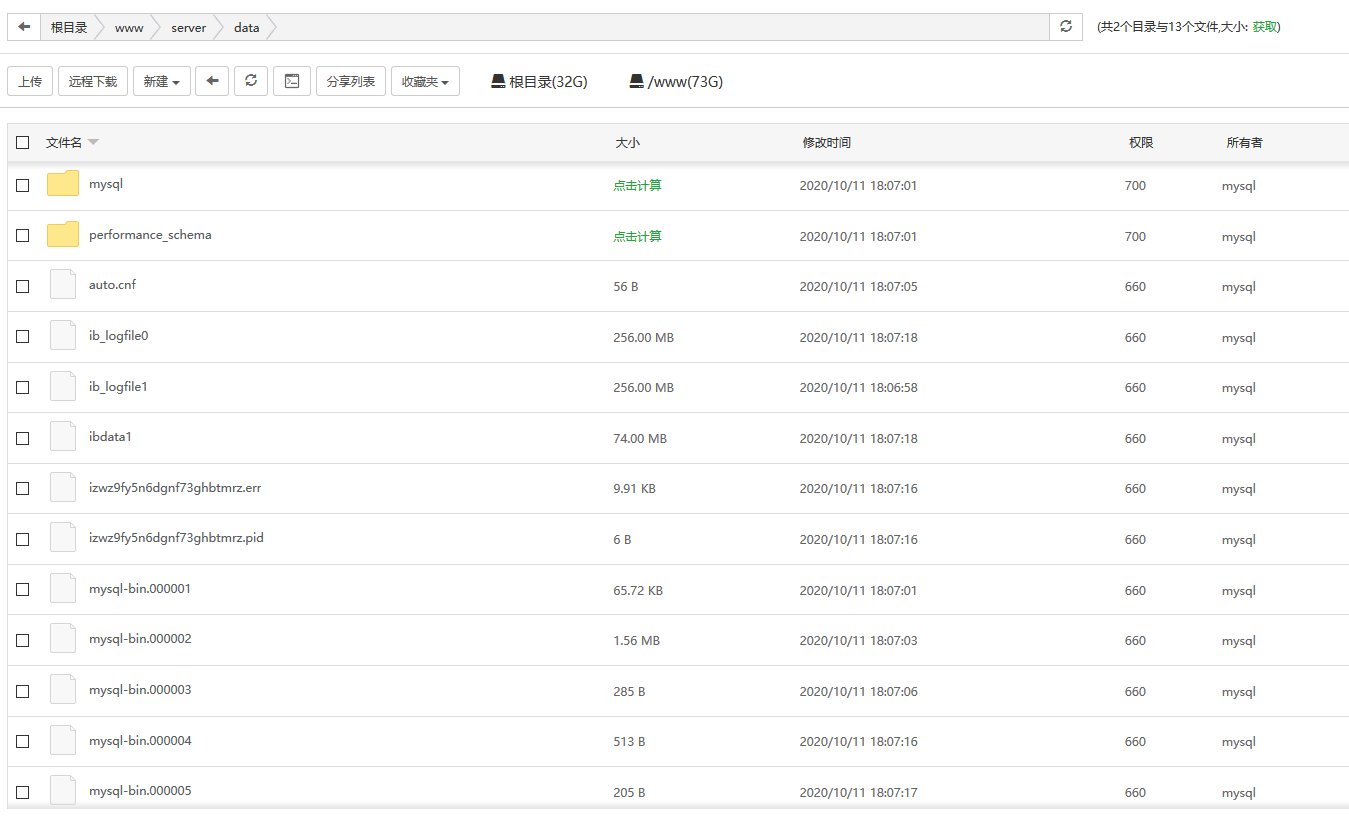This screenshot has height=832, width=1349.
Task: Select the ibdata1 checkbox
Action: (x=23, y=438)
